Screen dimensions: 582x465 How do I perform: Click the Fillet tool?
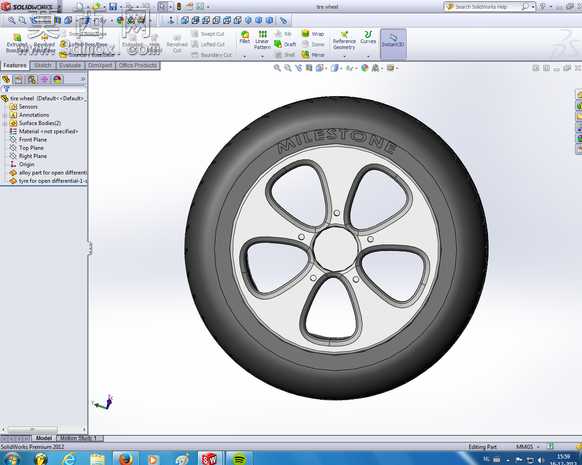(x=245, y=37)
